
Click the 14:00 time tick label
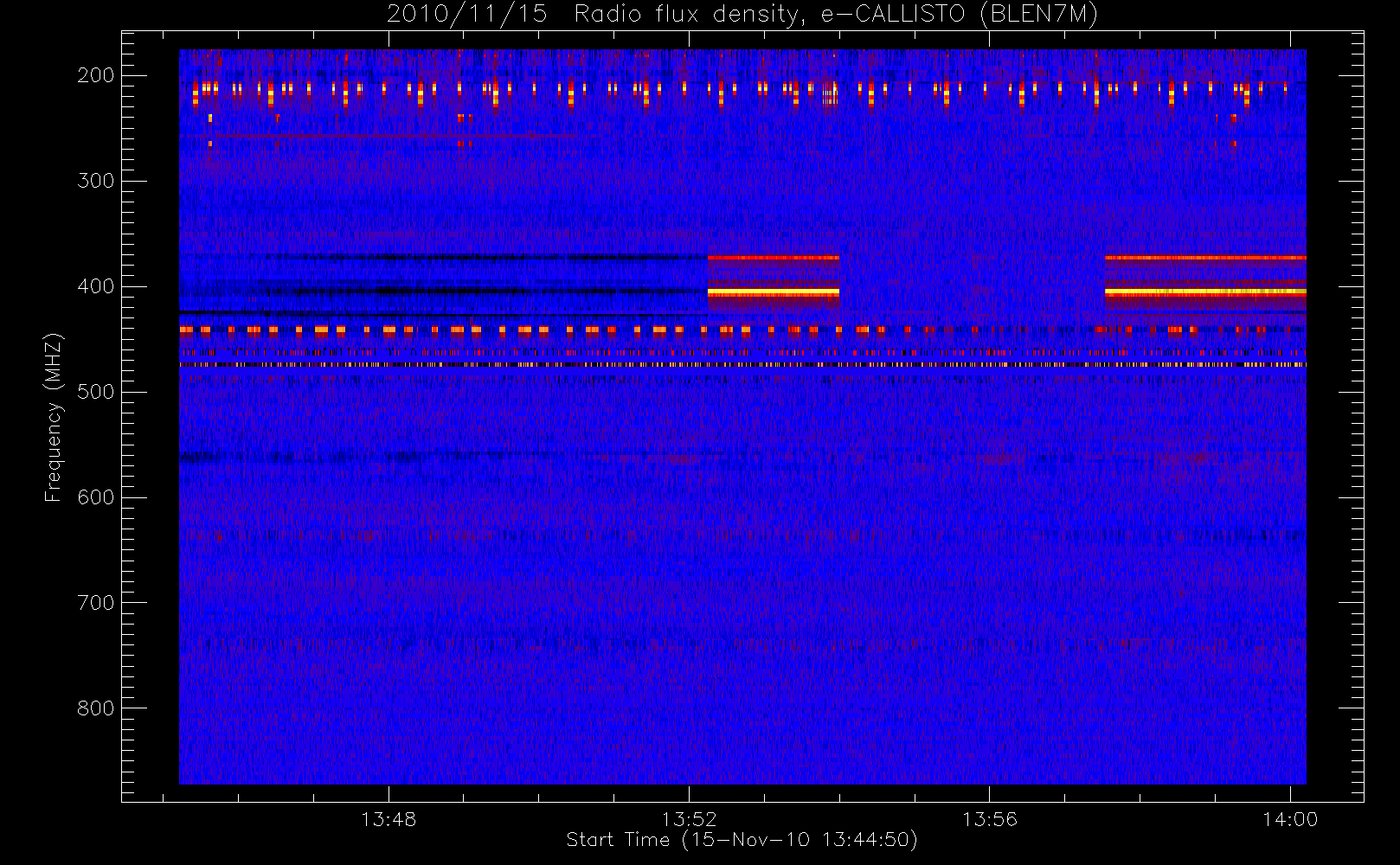point(1290,818)
